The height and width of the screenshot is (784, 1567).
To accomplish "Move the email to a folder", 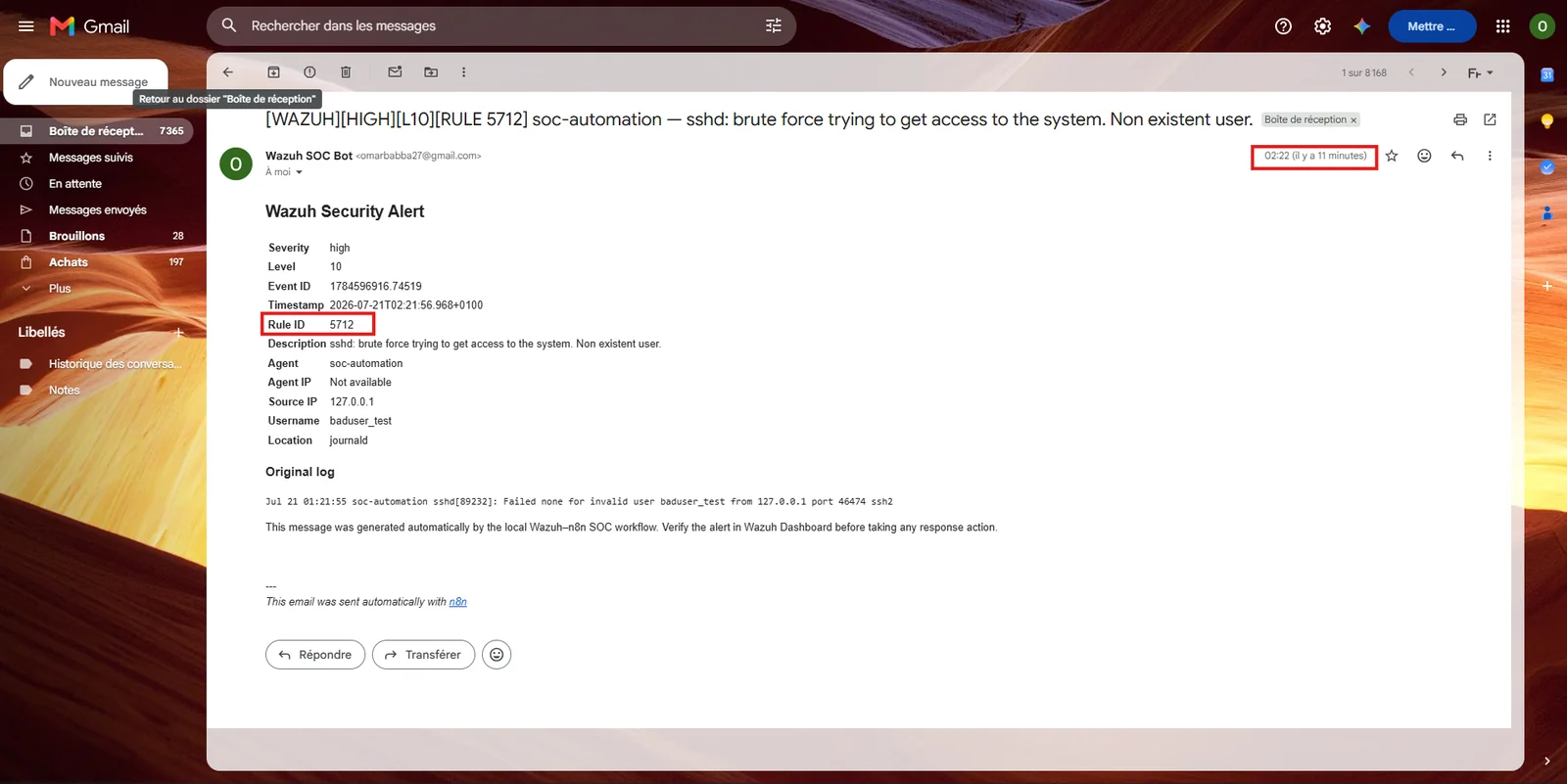I will pyautogui.click(x=431, y=72).
